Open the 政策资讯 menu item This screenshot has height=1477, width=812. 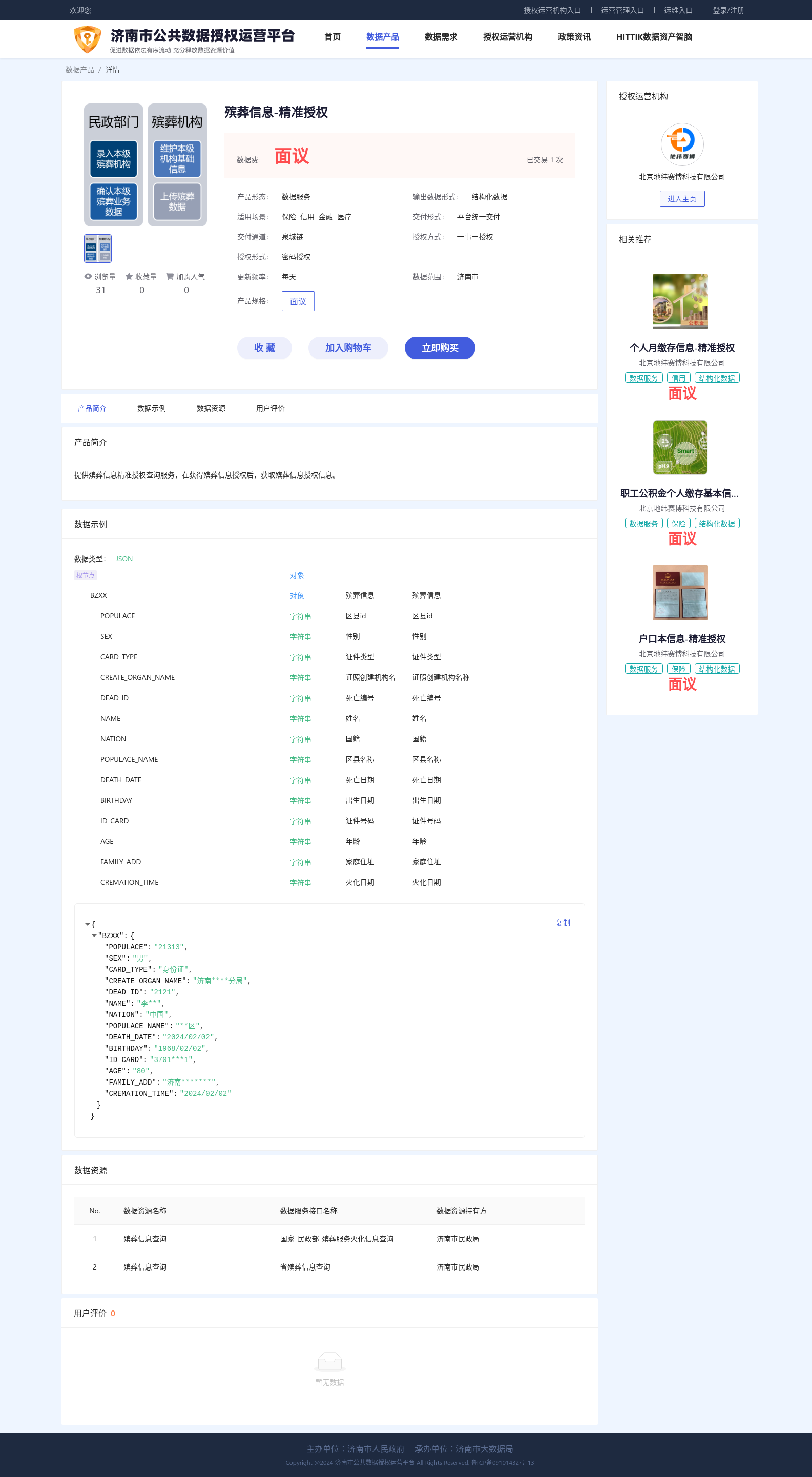(574, 37)
